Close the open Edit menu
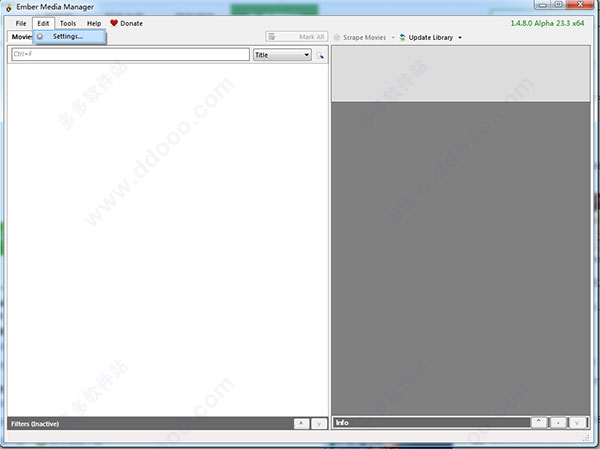The image size is (600, 449). [x=43, y=23]
